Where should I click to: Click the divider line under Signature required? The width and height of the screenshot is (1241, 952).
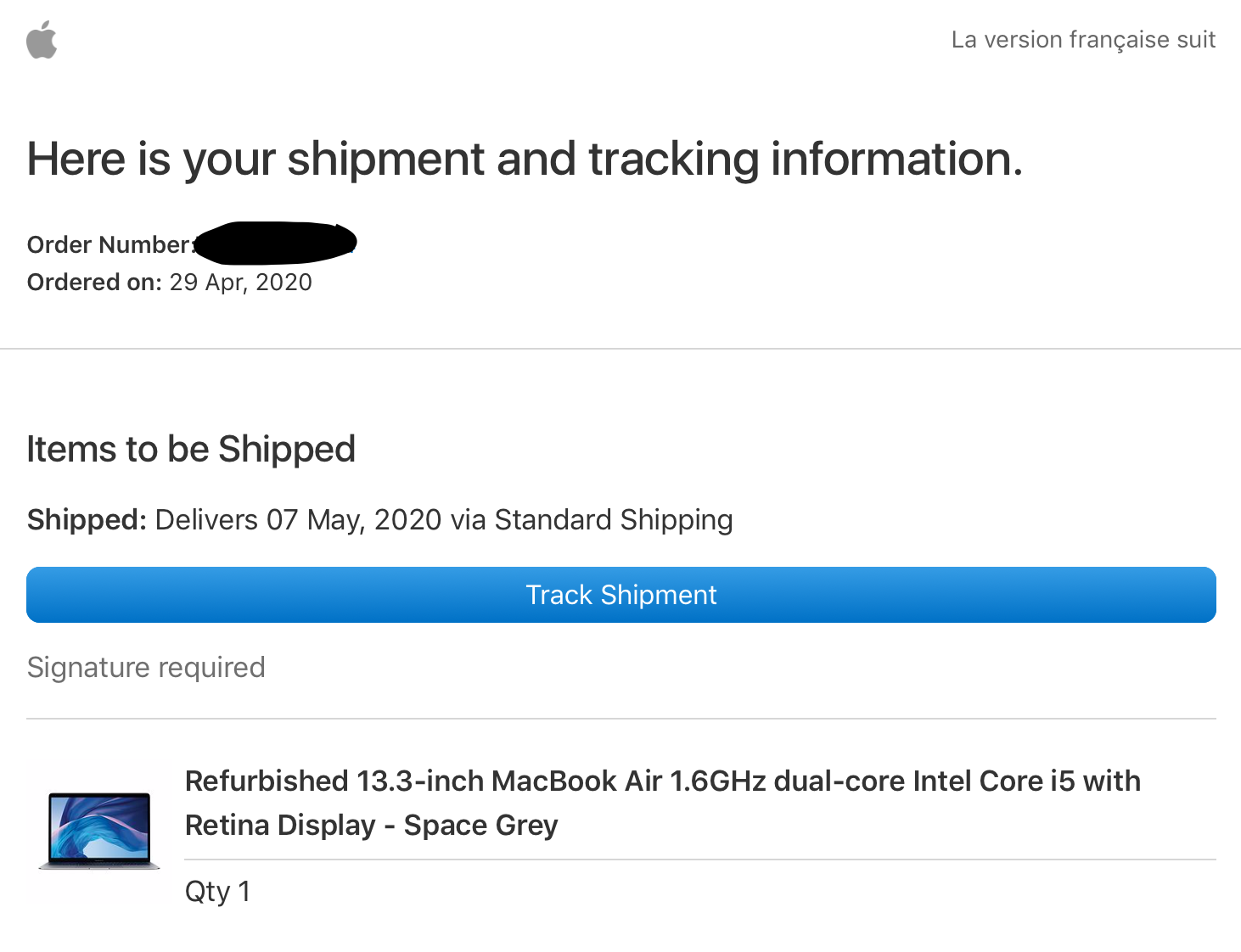[x=620, y=719]
